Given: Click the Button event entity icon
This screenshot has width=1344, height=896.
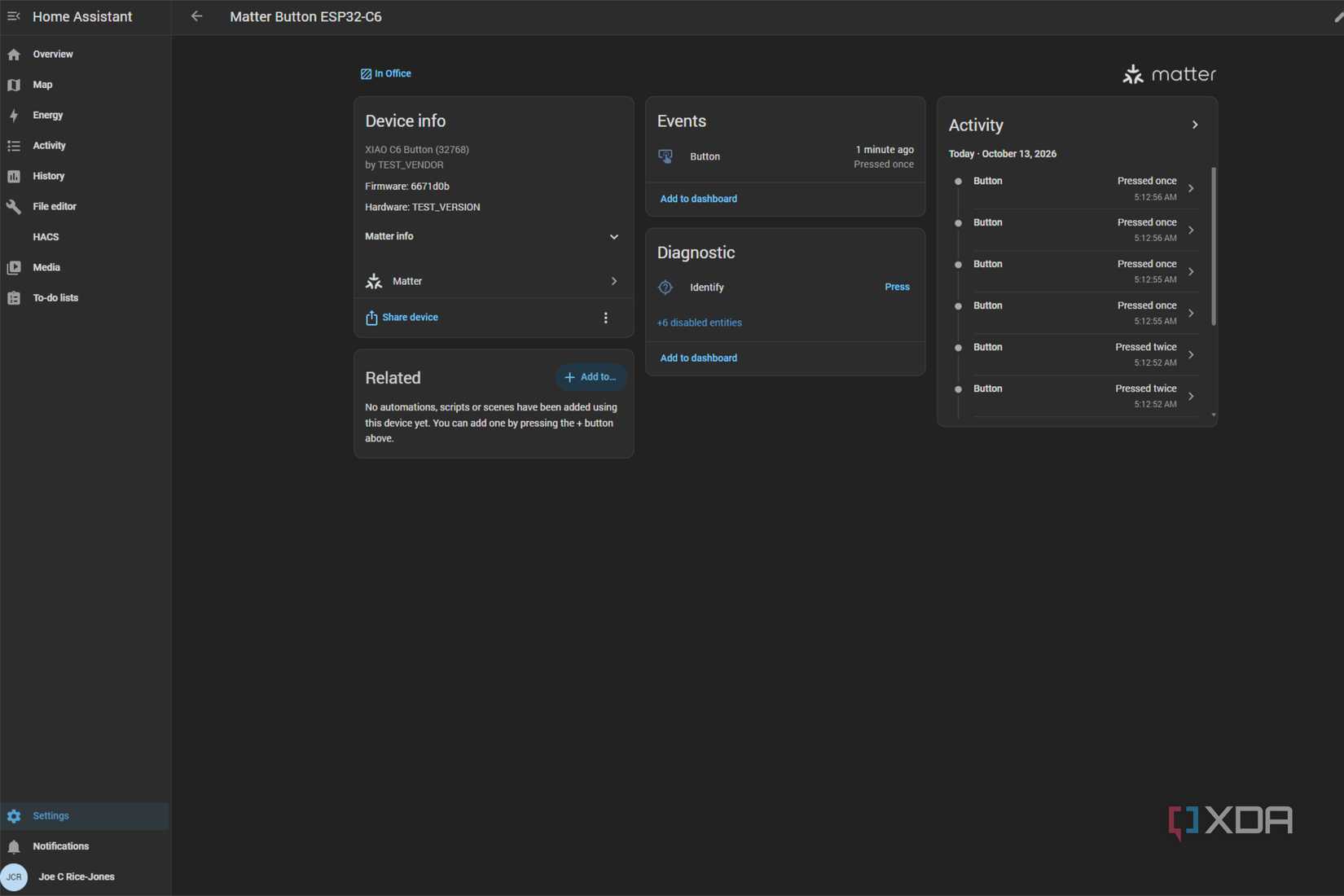Looking at the screenshot, I should [x=665, y=156].
